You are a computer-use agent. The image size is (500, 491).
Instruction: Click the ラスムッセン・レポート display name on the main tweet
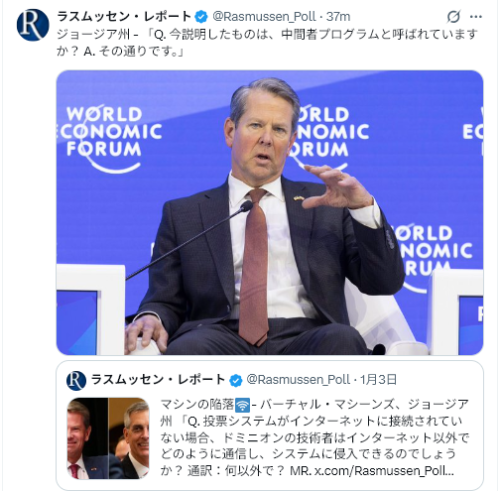point(124,16)
